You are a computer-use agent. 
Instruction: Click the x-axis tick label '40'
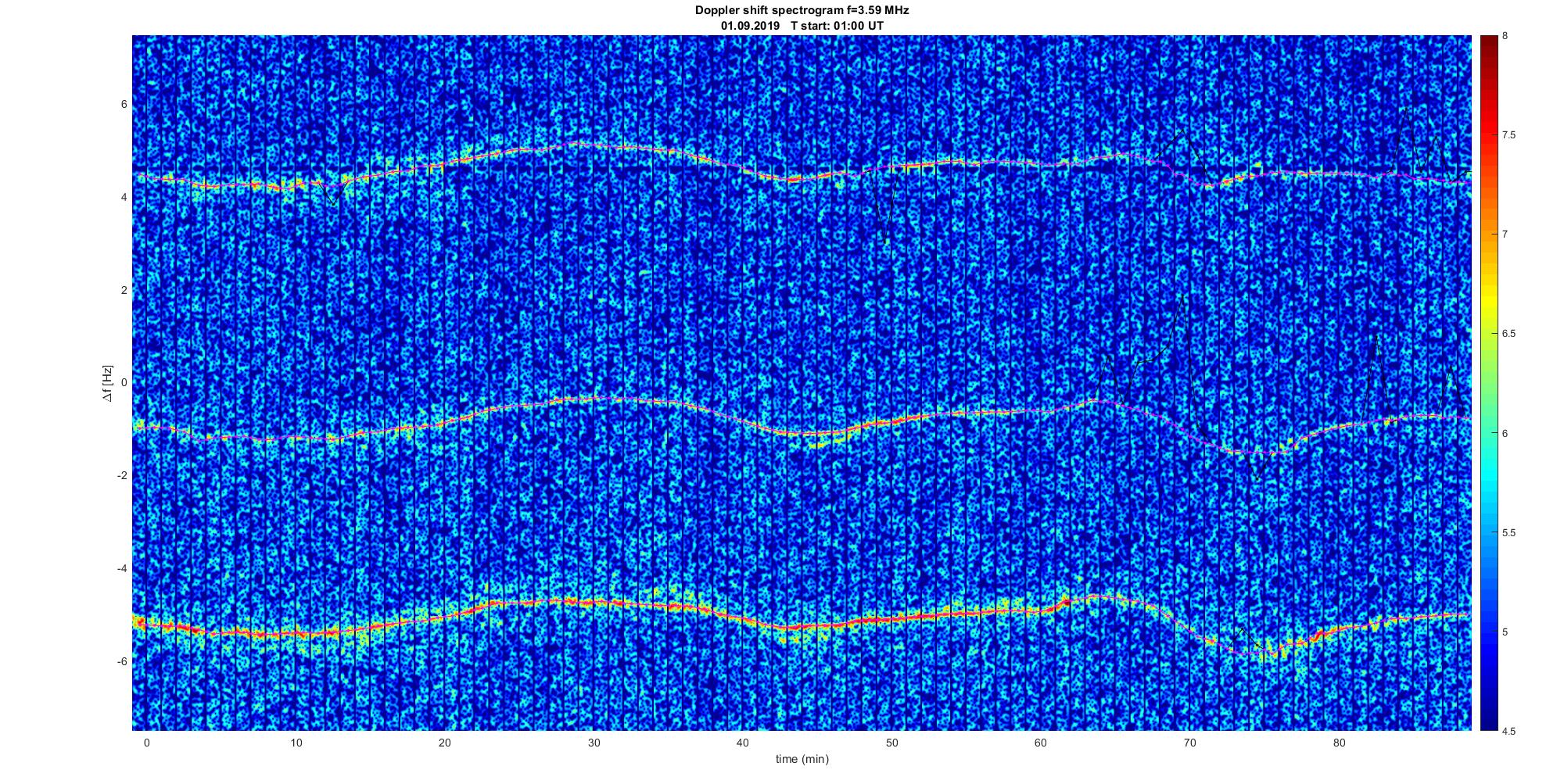click(x=743, y=743)
